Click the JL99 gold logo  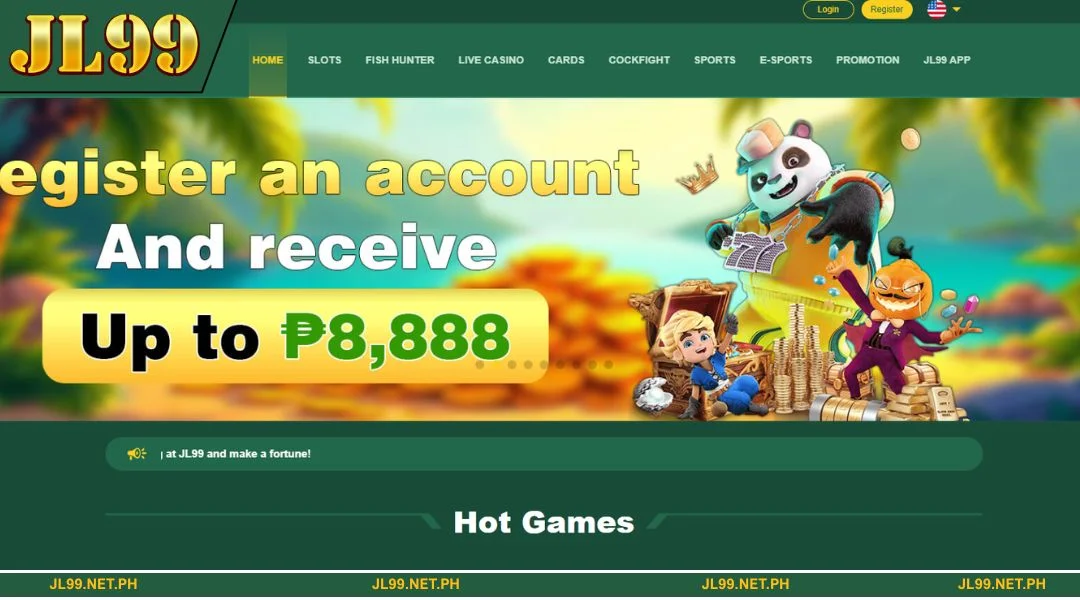point(105,45)
